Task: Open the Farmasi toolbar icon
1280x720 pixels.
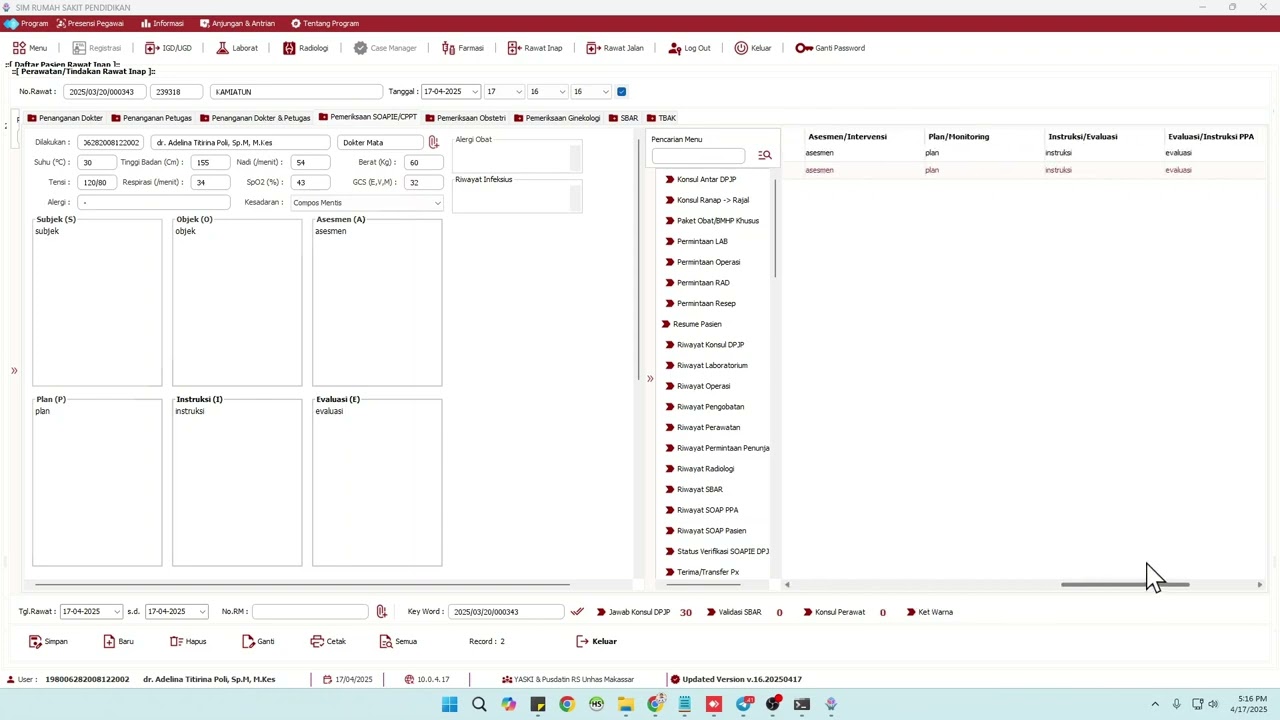Action: click(x=448, y=48)
